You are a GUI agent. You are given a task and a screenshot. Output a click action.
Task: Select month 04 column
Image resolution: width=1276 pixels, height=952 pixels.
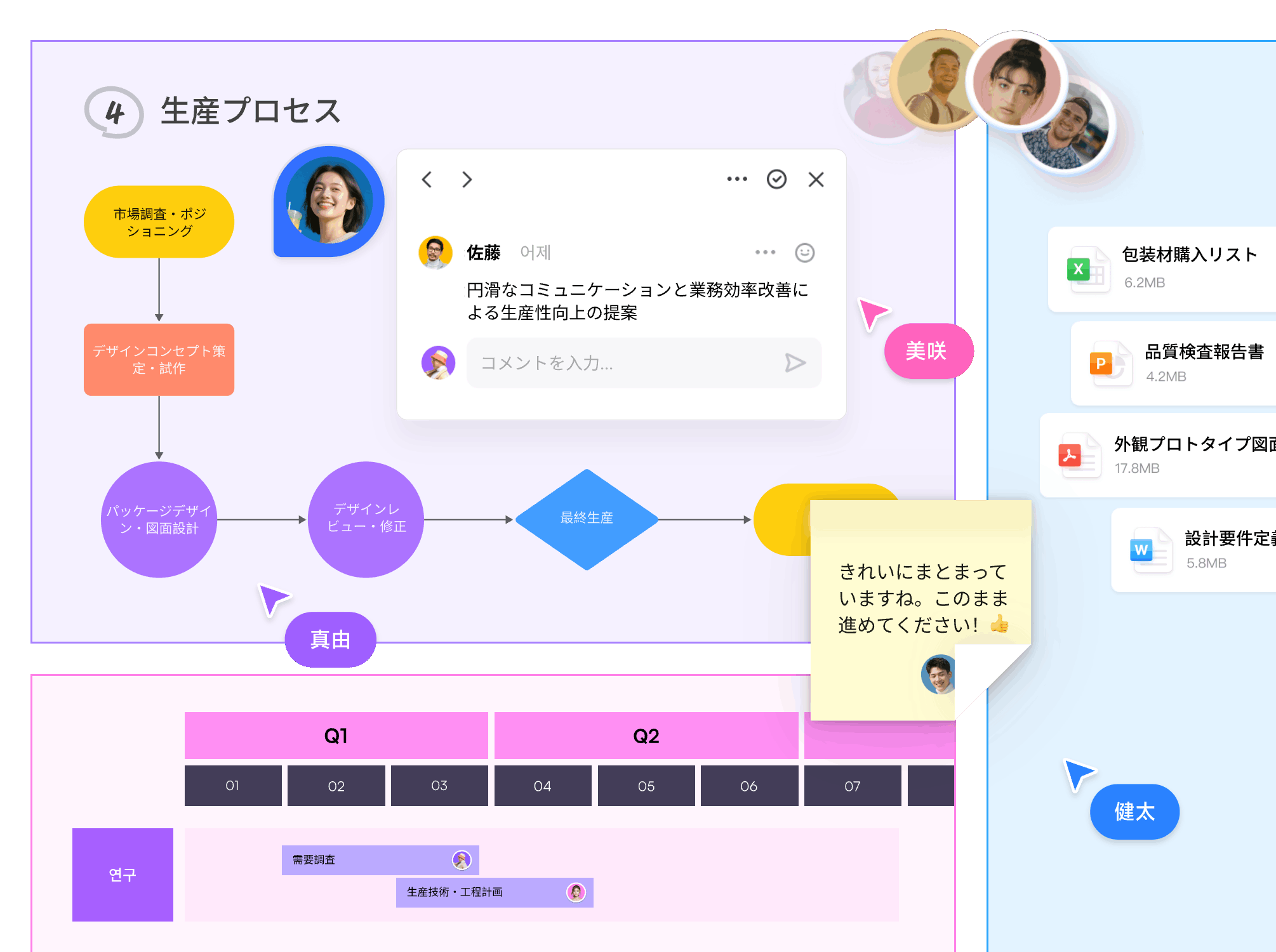(543, 786)
